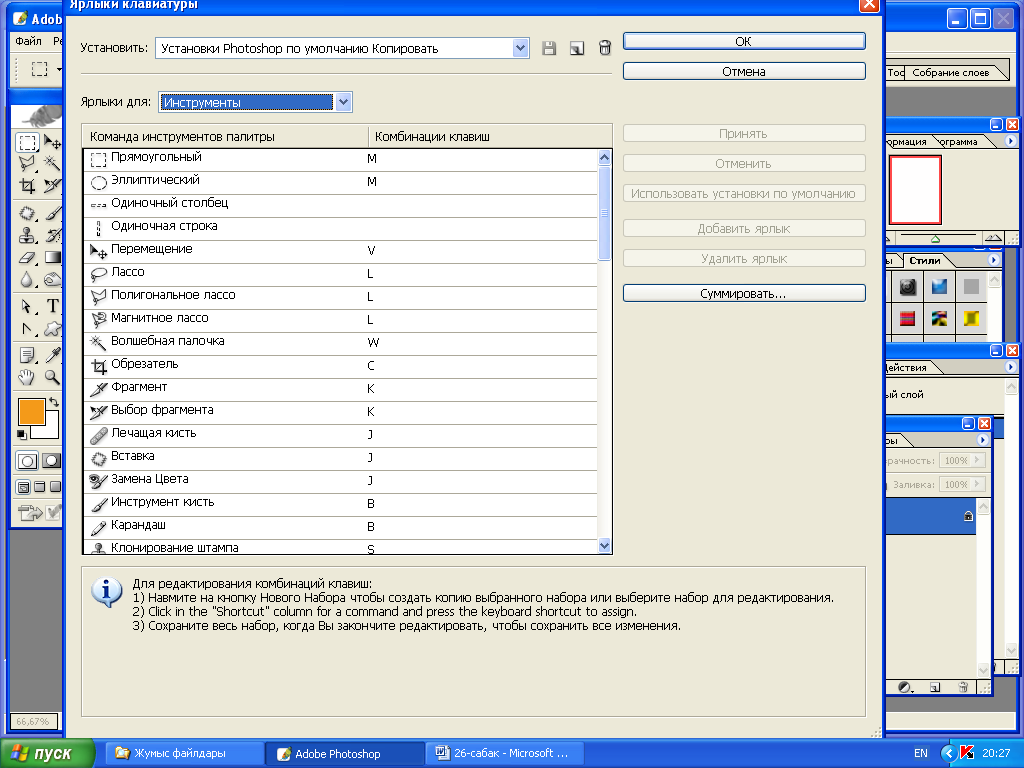
Task: Select the Brush tool in toolbox
Action: click(52, 214)
